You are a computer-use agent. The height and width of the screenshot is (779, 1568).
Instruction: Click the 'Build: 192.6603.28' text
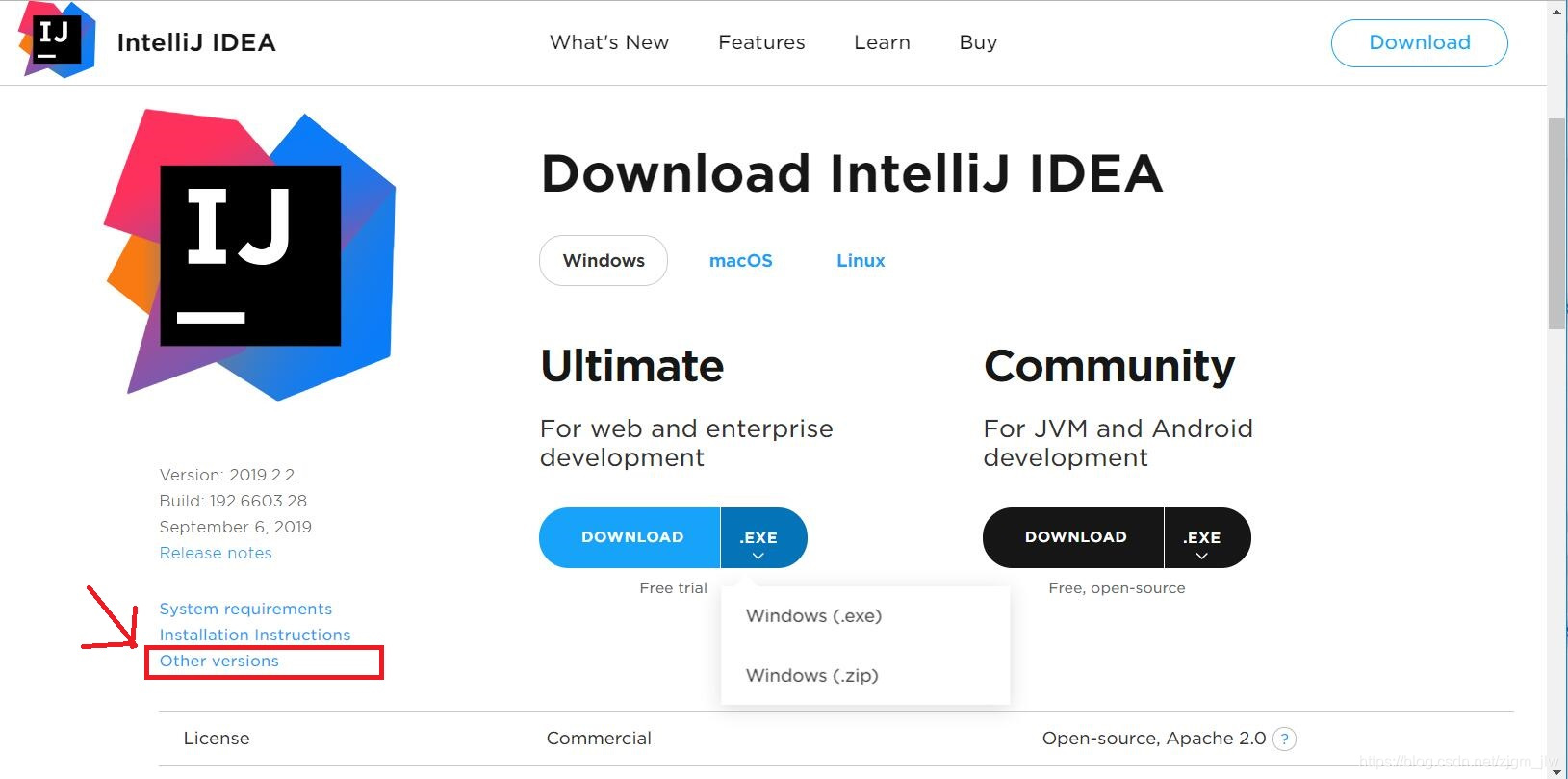pyautogui.click(x=233, y=501)
